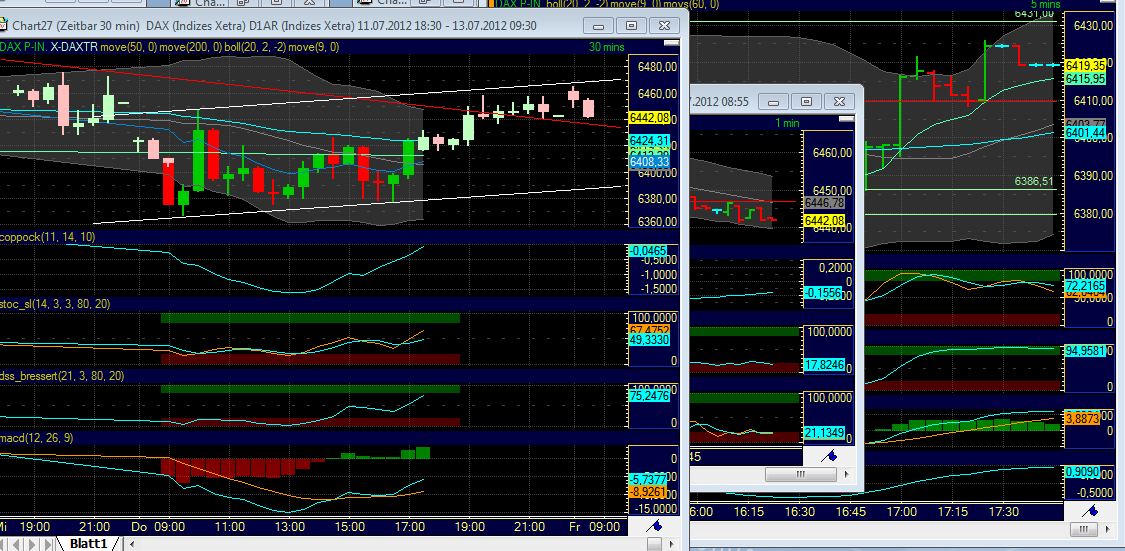The width and height of the screenshot is (1125, 551).
Task: Click the 17,8246 value in 1 min chart
Action: point(825,364)
